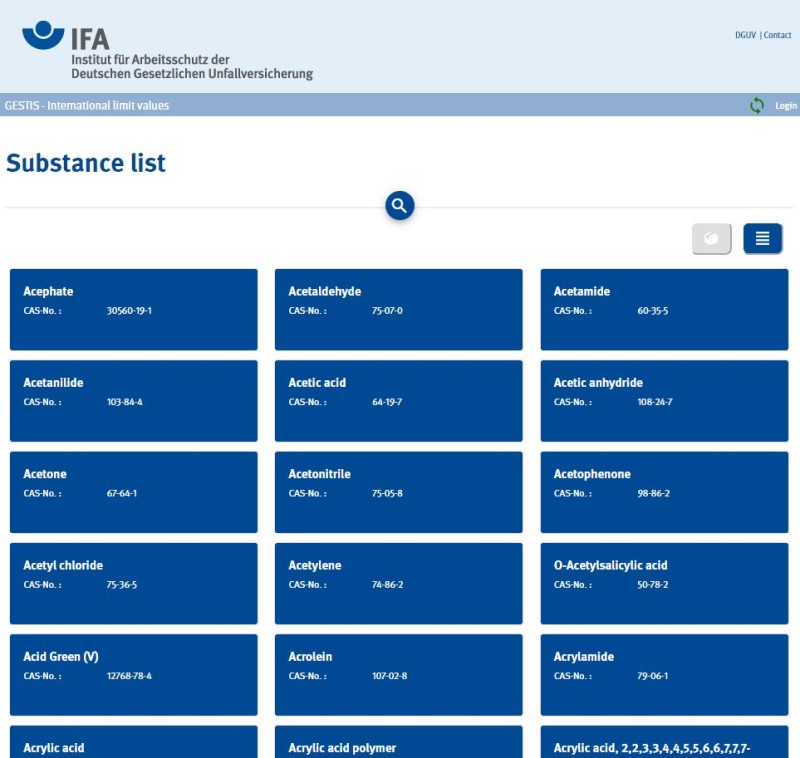Open the Acetaldehyde substance card
The height and width of the screenshot is (758, 800).
pos(398,309)
